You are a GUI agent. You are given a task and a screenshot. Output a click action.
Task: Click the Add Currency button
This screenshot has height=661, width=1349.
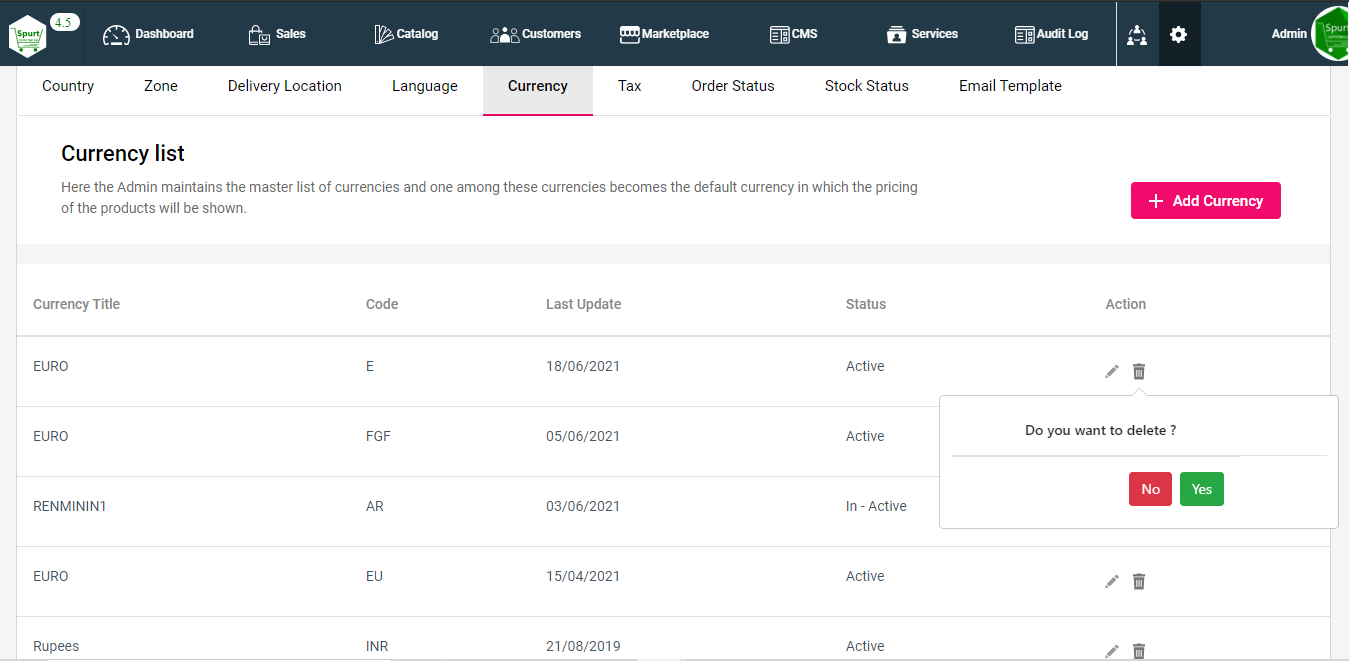(x=1206, y=201)
